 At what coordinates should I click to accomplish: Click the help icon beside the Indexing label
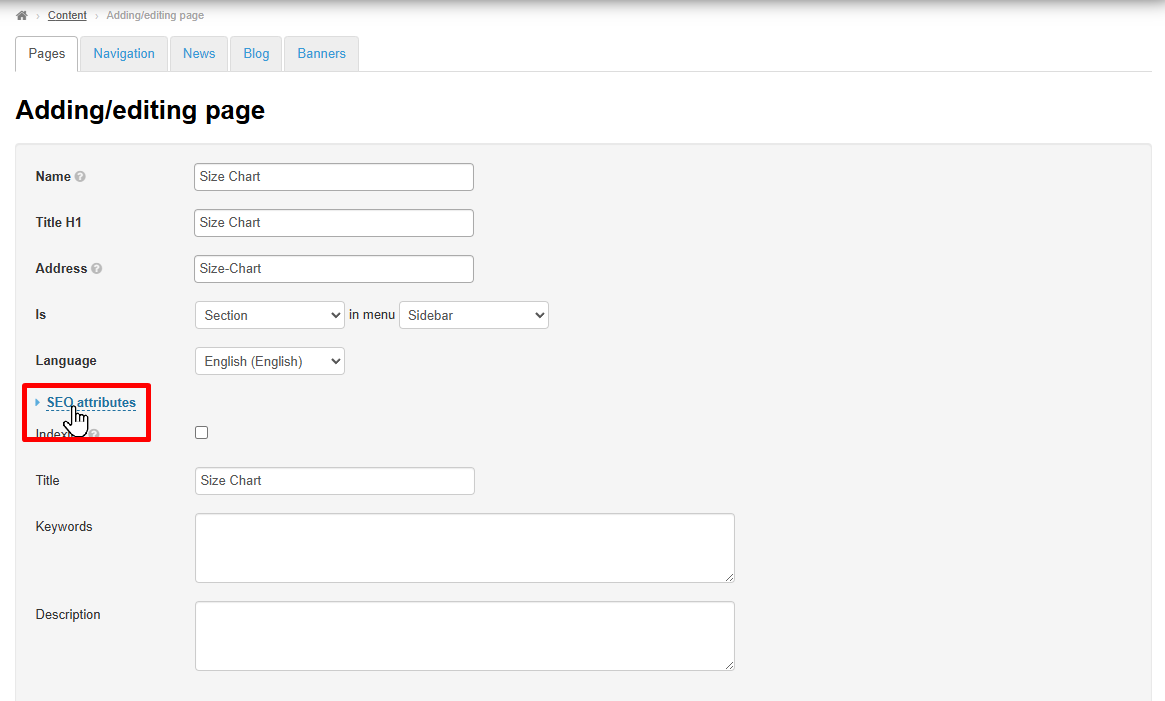(x=94, y=434)
